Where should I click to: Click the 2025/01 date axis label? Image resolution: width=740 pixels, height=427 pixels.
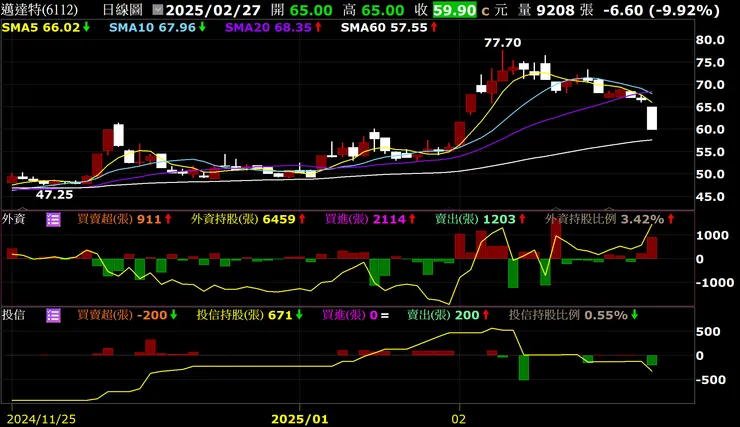[x=300, y=419]
